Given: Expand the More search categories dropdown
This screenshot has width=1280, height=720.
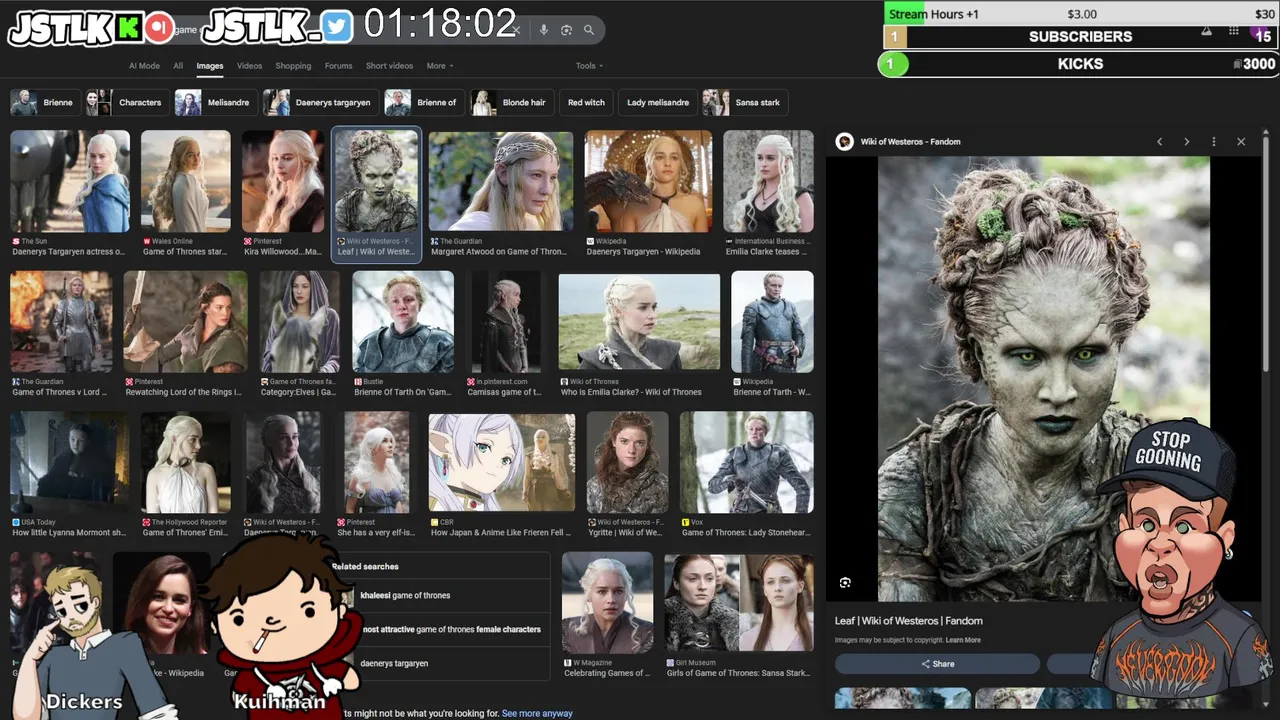Looking at the screenshot, I should tap(440, 66).
